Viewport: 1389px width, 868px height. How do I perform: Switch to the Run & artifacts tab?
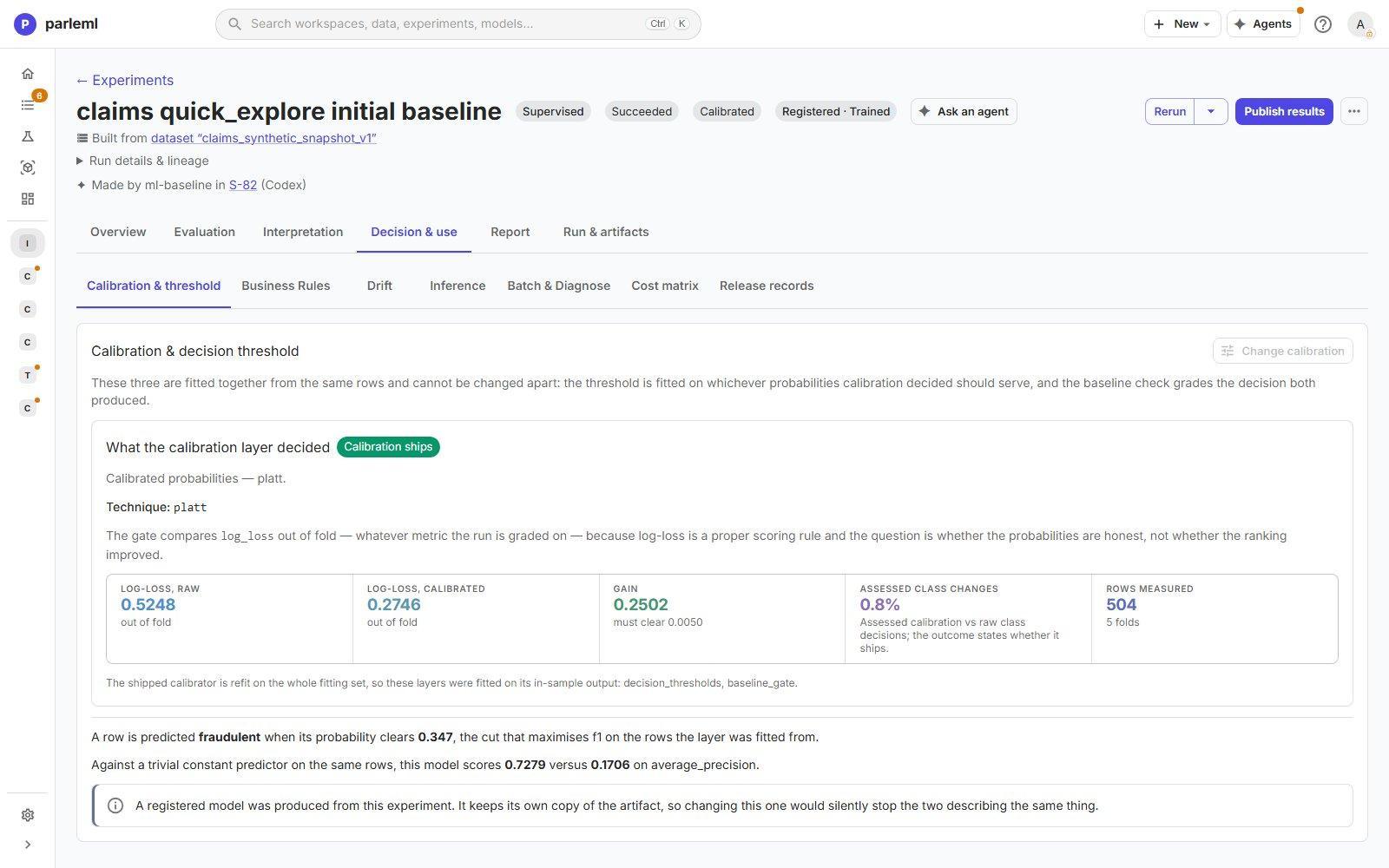coord(606,232)
